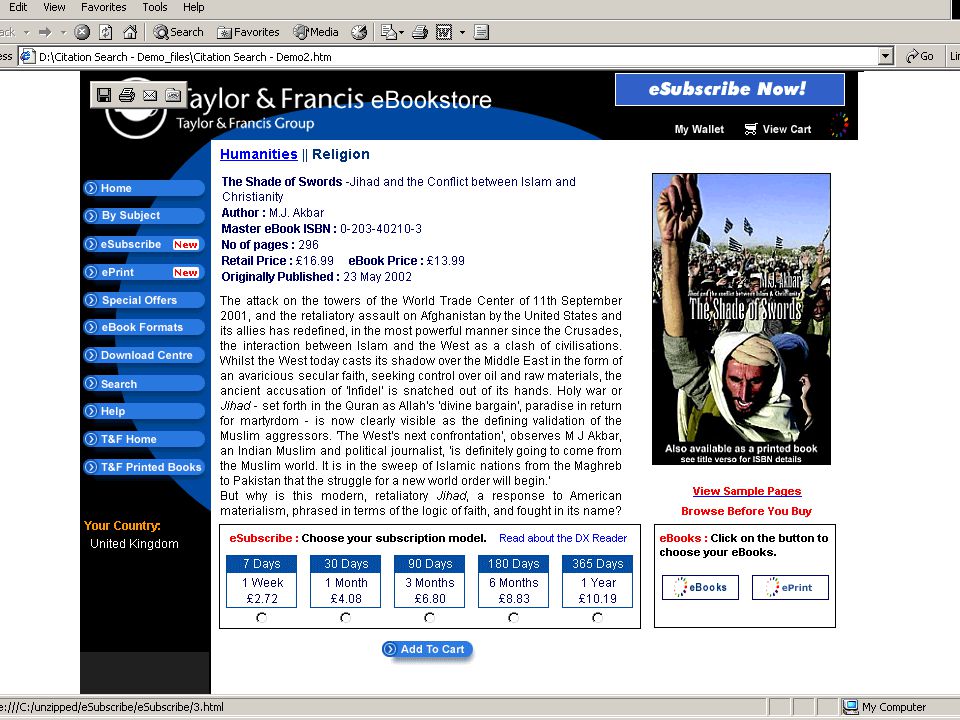The height and width of the screenshot is (720, 960).
Task: Open the View menu
Action: pyautogui.click(x=54, y=7)
